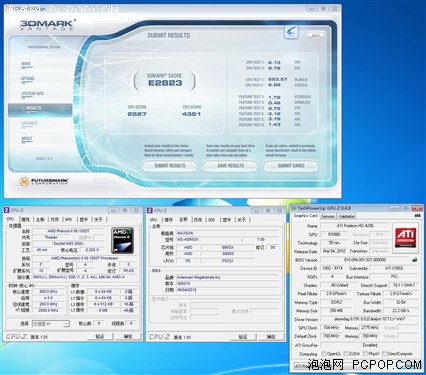Open 显卡 tab in CPU-Z mainboard window

click(227, 219)
